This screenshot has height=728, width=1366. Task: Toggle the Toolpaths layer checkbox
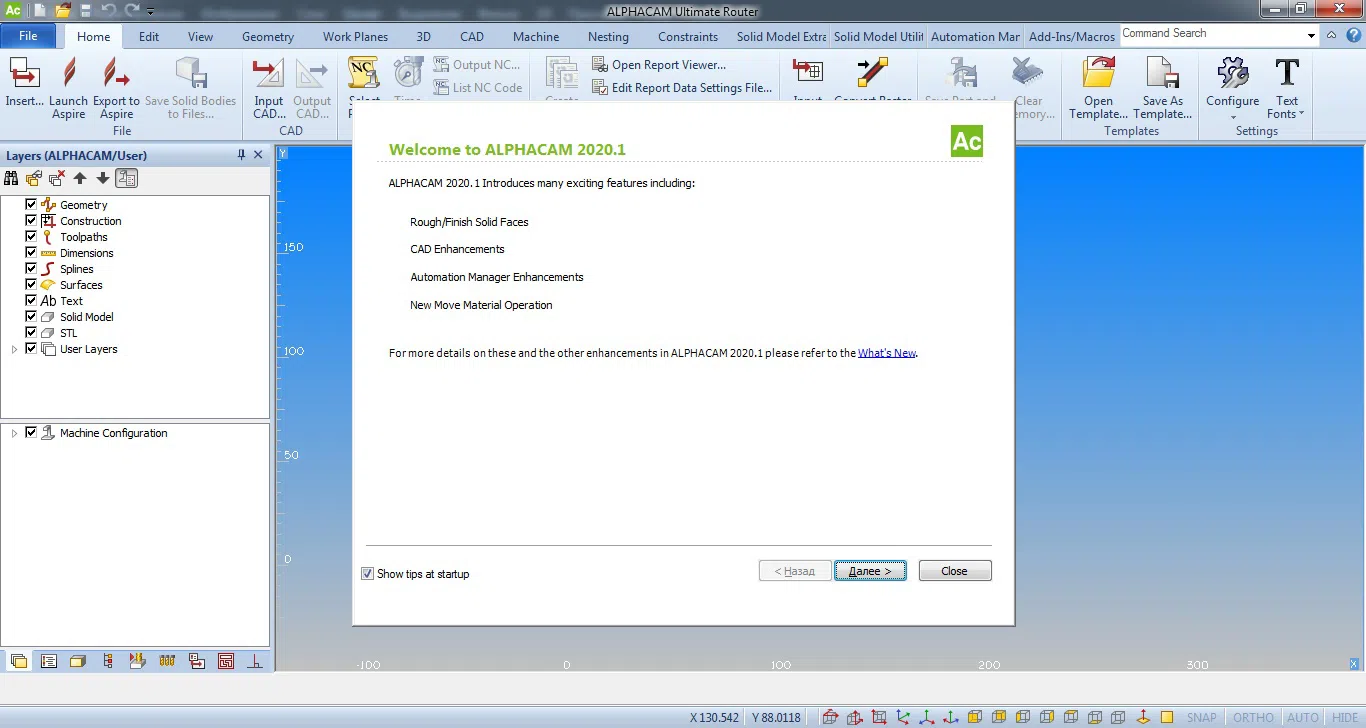click(31, 237)
